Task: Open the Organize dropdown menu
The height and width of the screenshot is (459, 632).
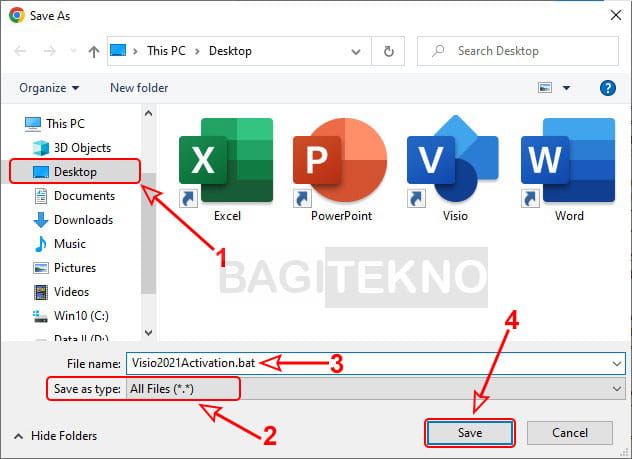Action: (49, 87)
